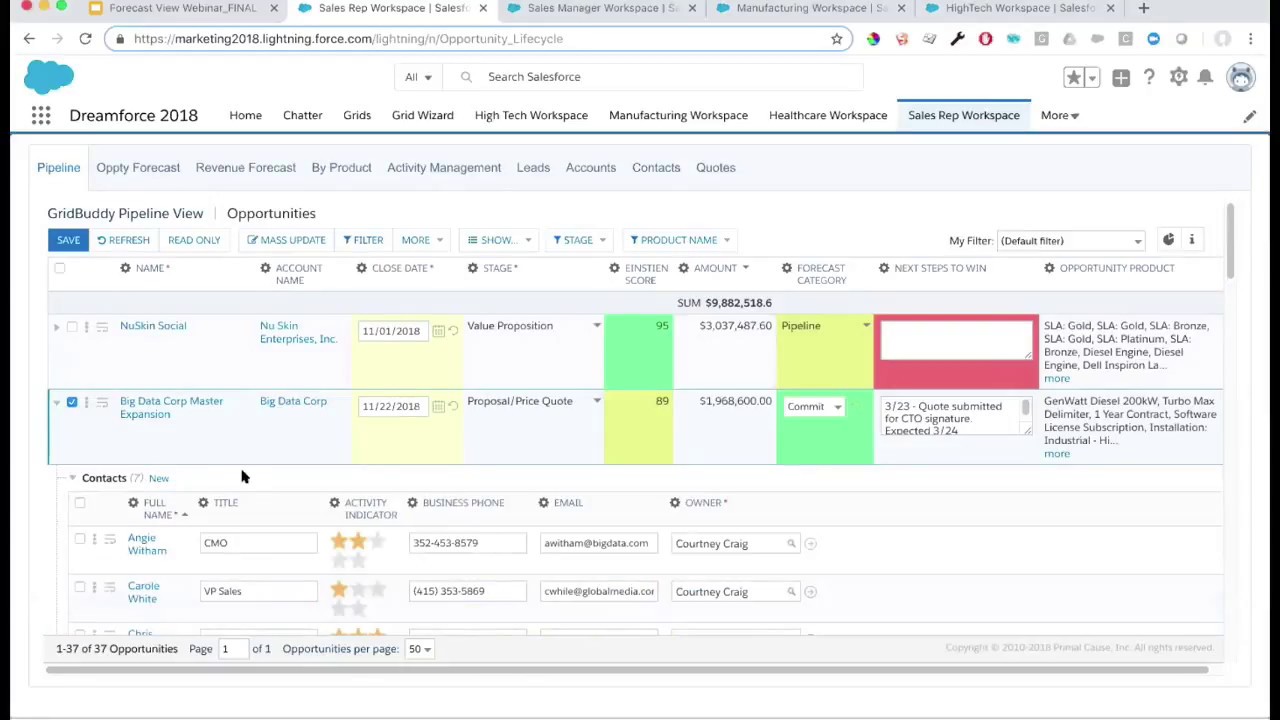Viewport: 1280px width, 720px height.
Task: Open the SHOW... toolbar dropdown
Action: [499, 240]
